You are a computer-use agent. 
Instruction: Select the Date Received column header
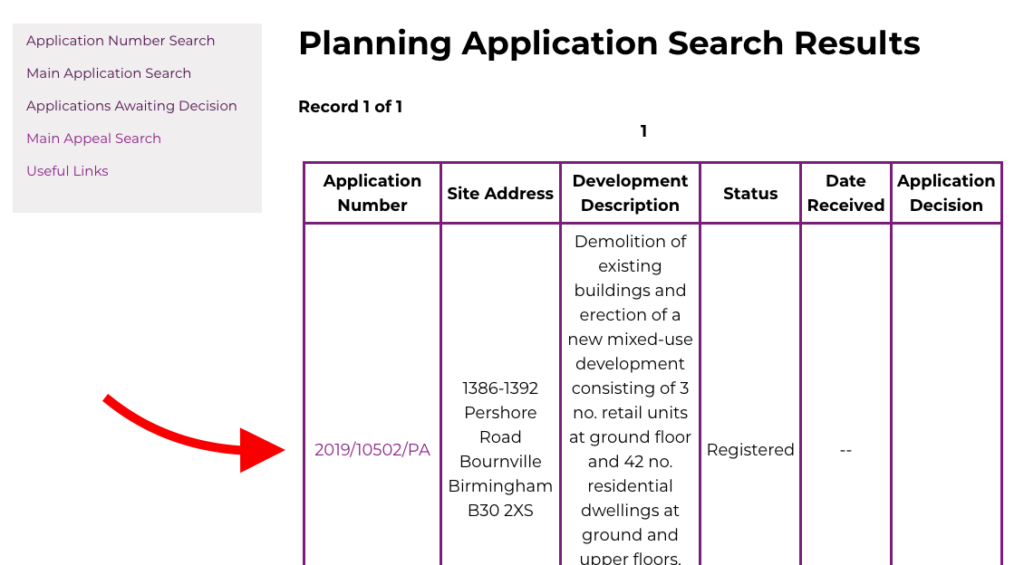tap(846, 193)
